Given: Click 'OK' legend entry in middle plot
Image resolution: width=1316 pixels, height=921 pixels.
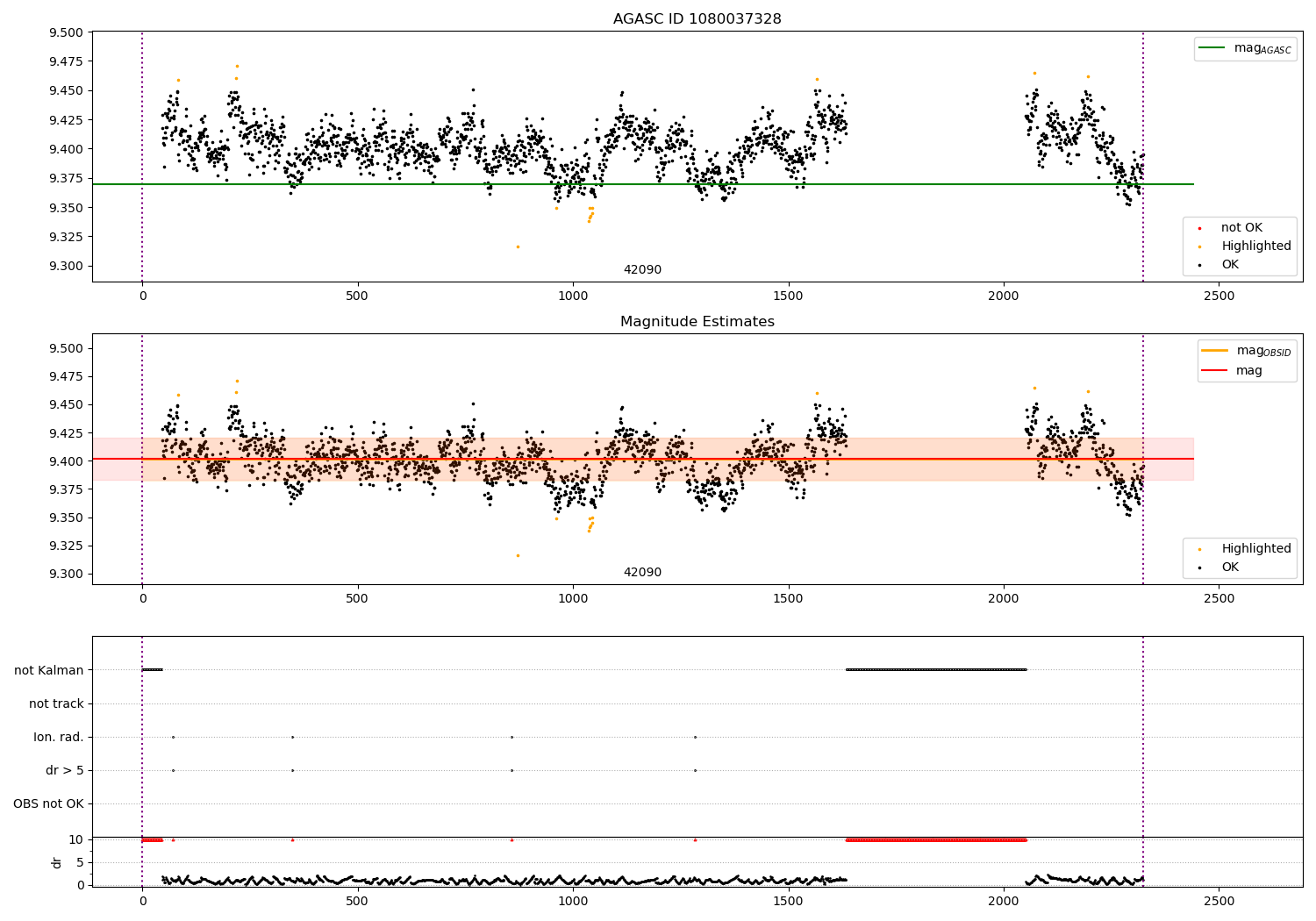Looking at the screenshot, I should (x=1229, y=568).
